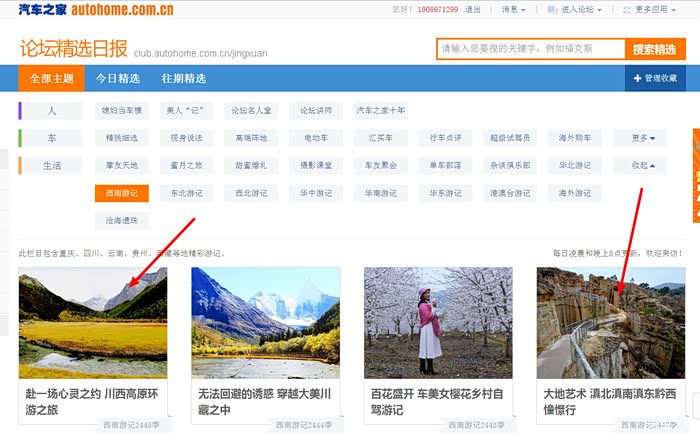Open the golden meadow mountain thumbnail

click(x=93, y=323)
